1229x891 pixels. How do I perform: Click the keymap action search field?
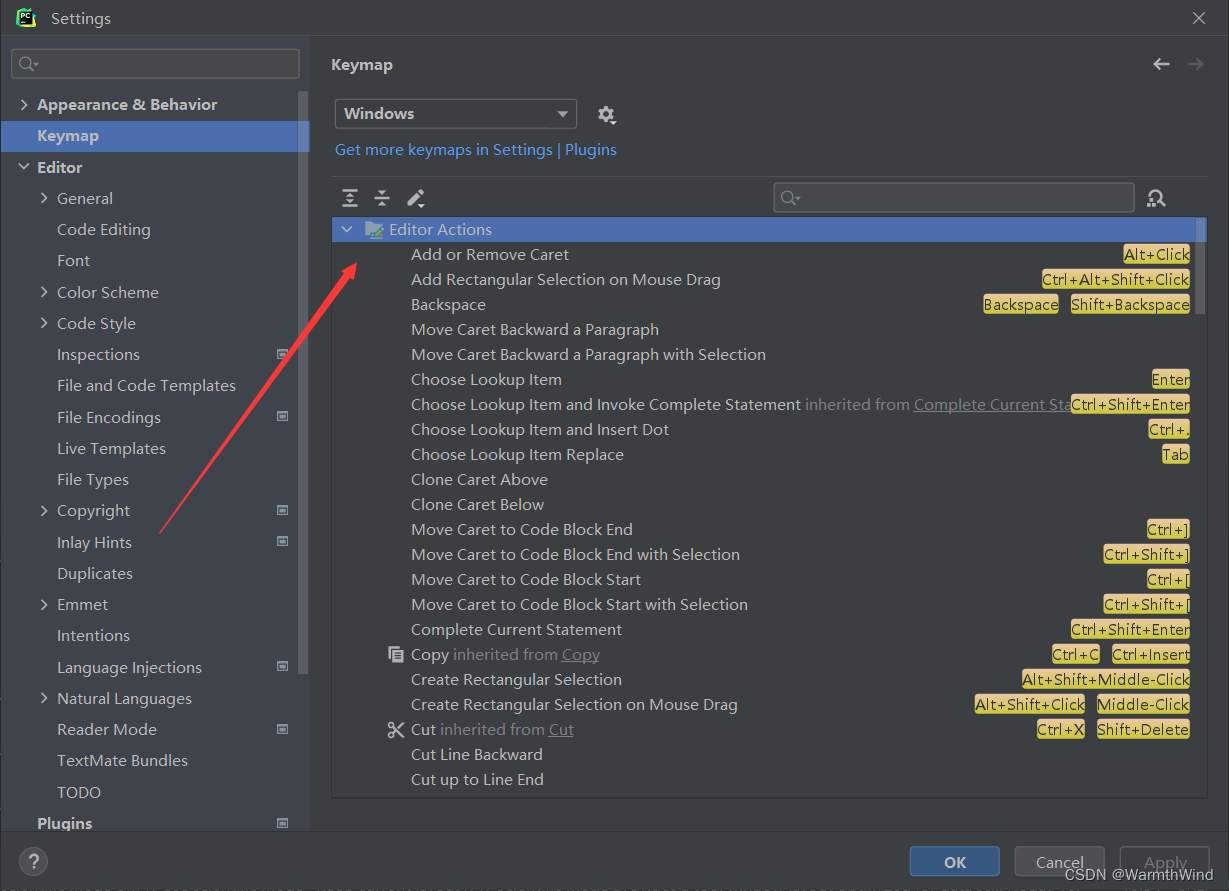point(954,198)
